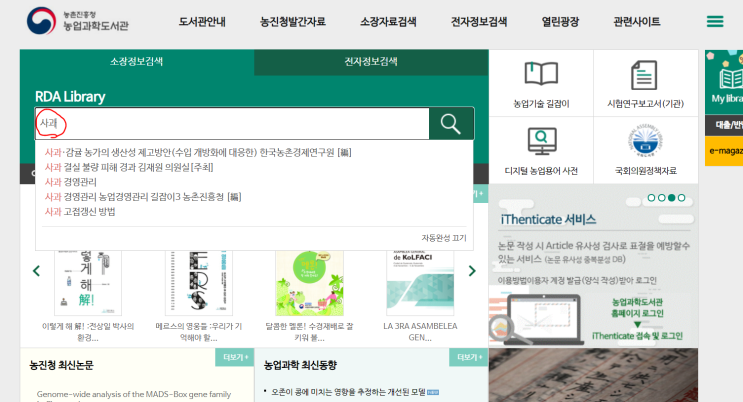Open the 시험연구보고서(기관) document icon
Screen dimensions: 743x402
pyautogui.click(x=644, y=75)
